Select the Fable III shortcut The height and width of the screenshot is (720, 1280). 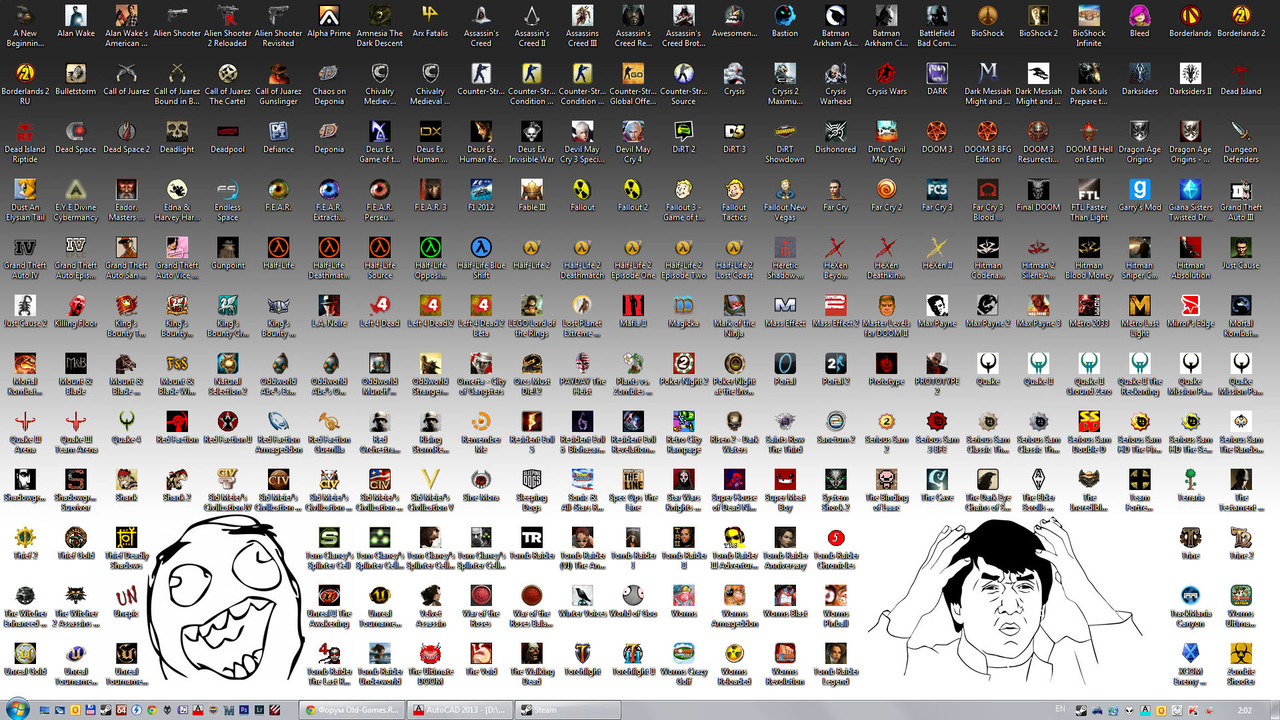(531, 196)
